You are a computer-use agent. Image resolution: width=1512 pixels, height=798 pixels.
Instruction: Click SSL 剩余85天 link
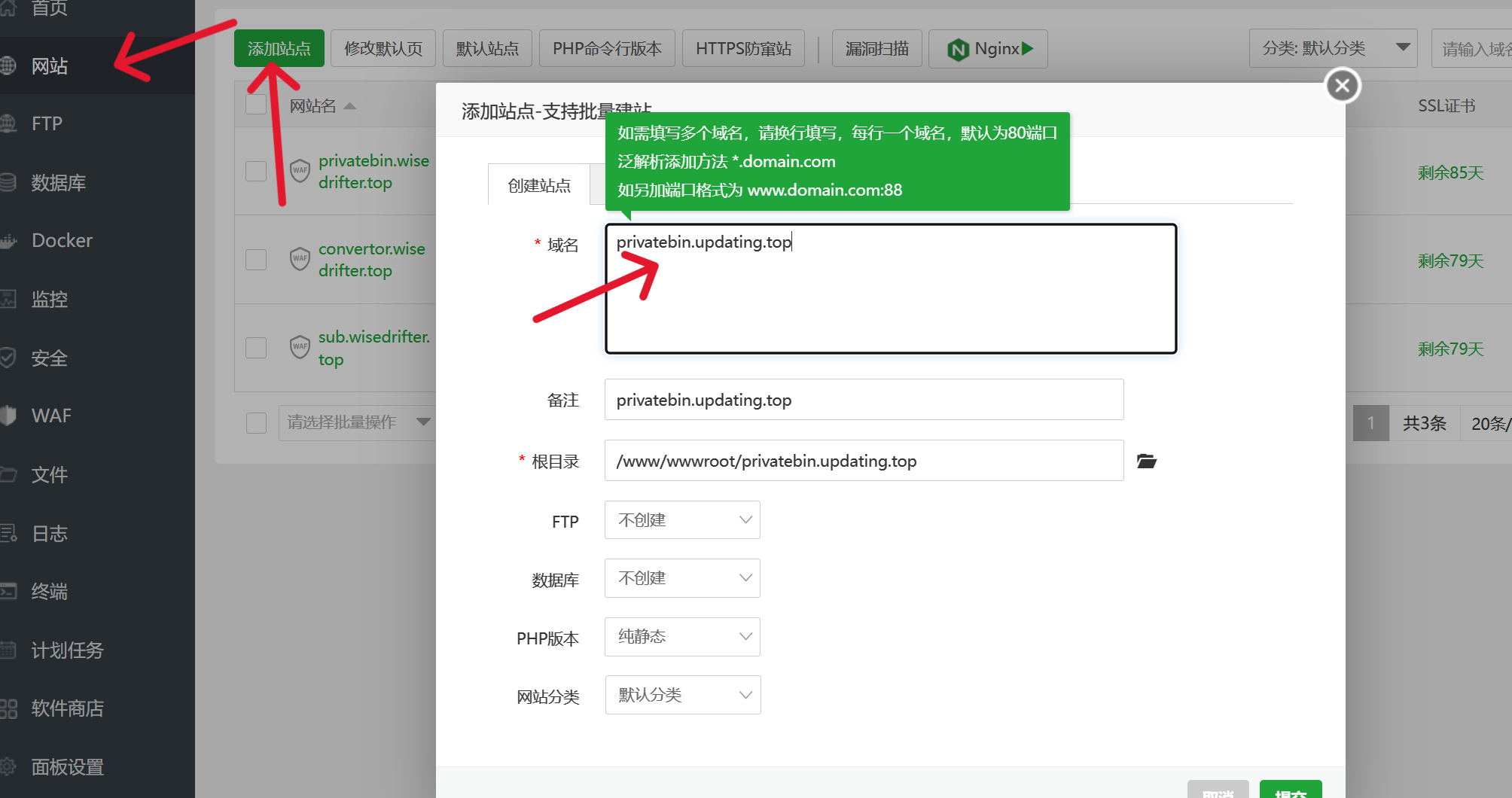pos(1450,172)
